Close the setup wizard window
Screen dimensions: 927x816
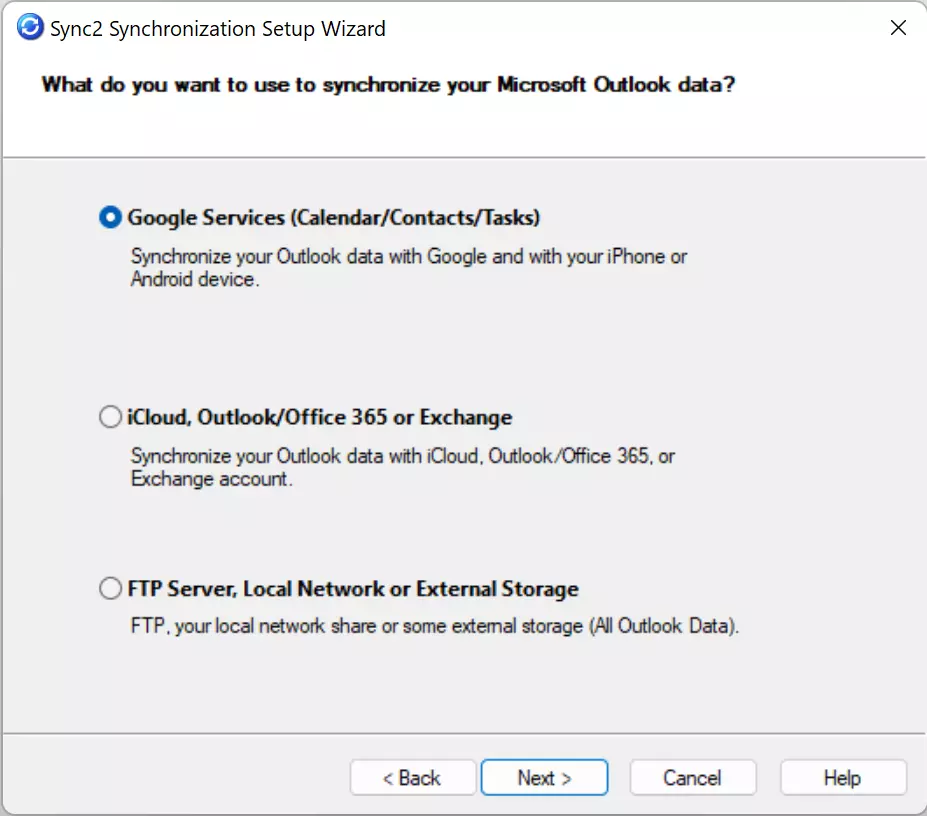[x=897, y=28]
